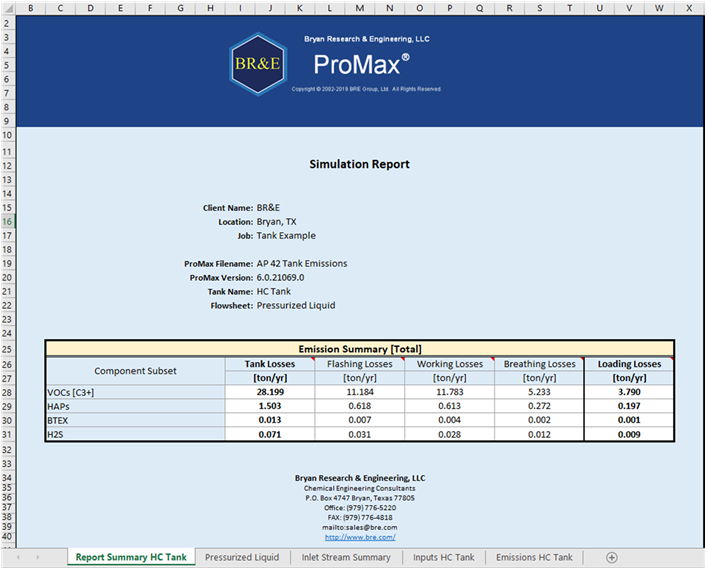The height and width of the screenshot is (570, 707).
Task: Click the Loading Losses column header
Action: tap(629, 364)
